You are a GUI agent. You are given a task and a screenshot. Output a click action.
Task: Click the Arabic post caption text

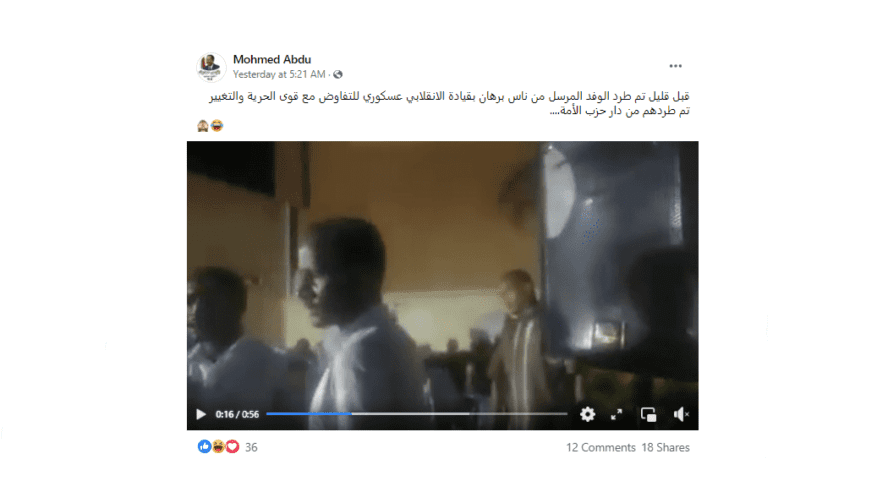[449, 103]
